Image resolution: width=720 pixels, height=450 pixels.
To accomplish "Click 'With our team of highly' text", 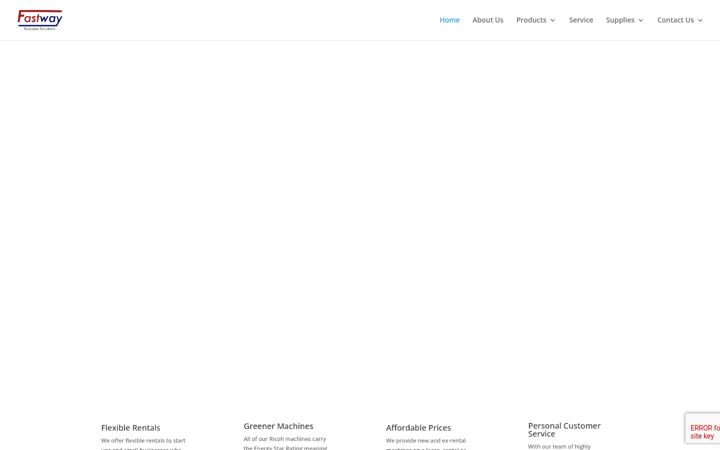I will 559,446.
